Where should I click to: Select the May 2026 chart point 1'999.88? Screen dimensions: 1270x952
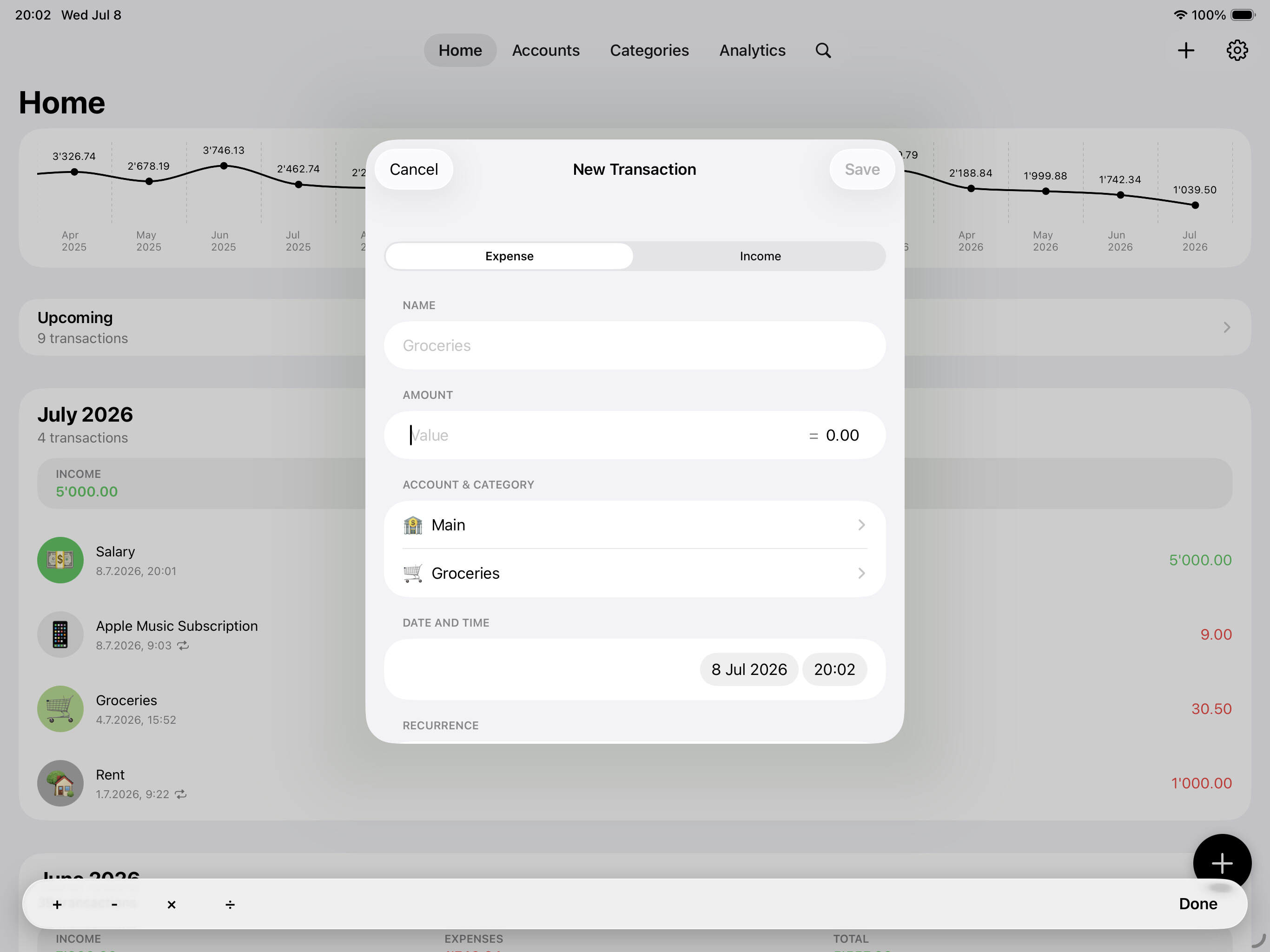coord(1045,191)
